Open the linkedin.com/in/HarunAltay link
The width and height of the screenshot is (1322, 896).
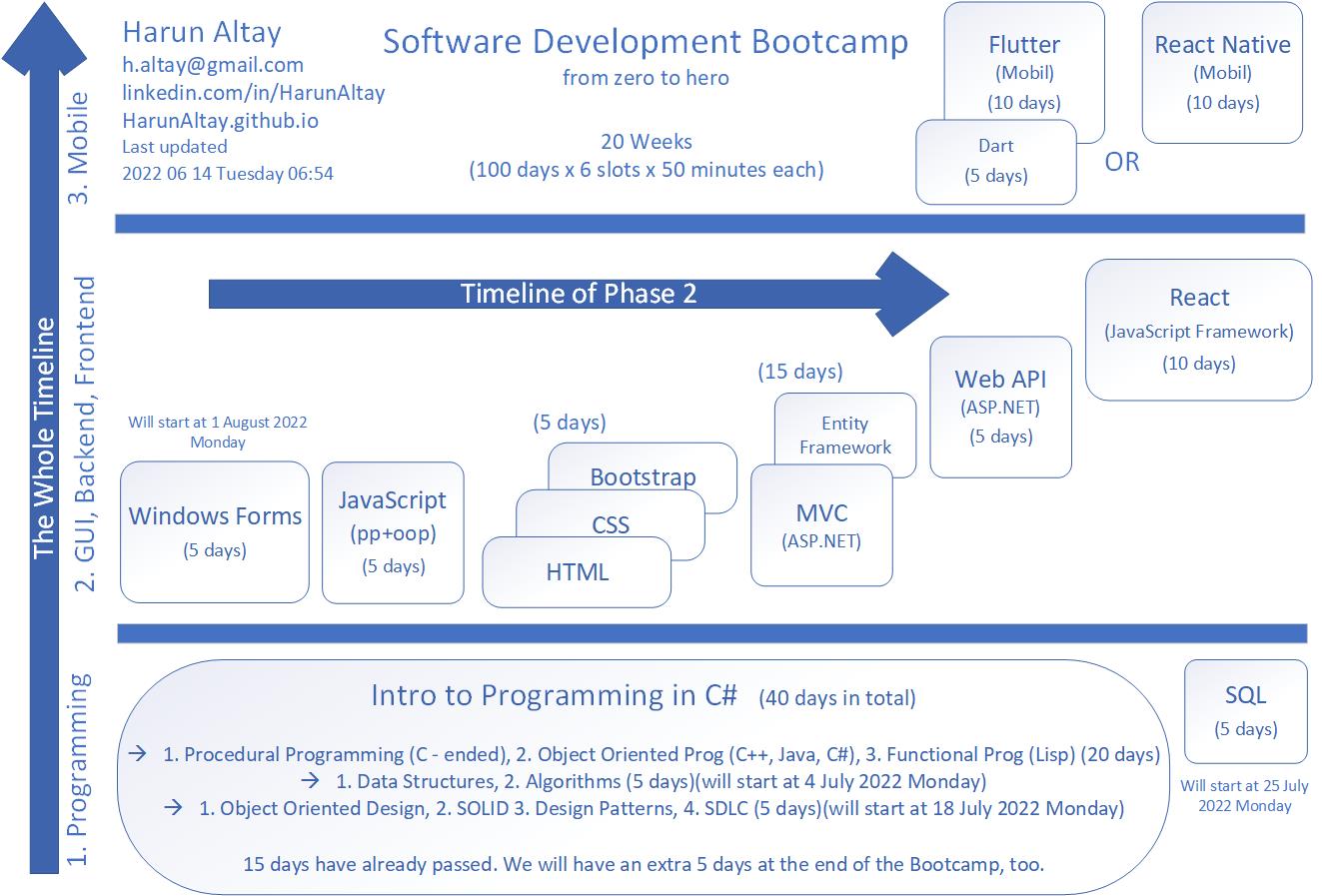pos(253,93)
